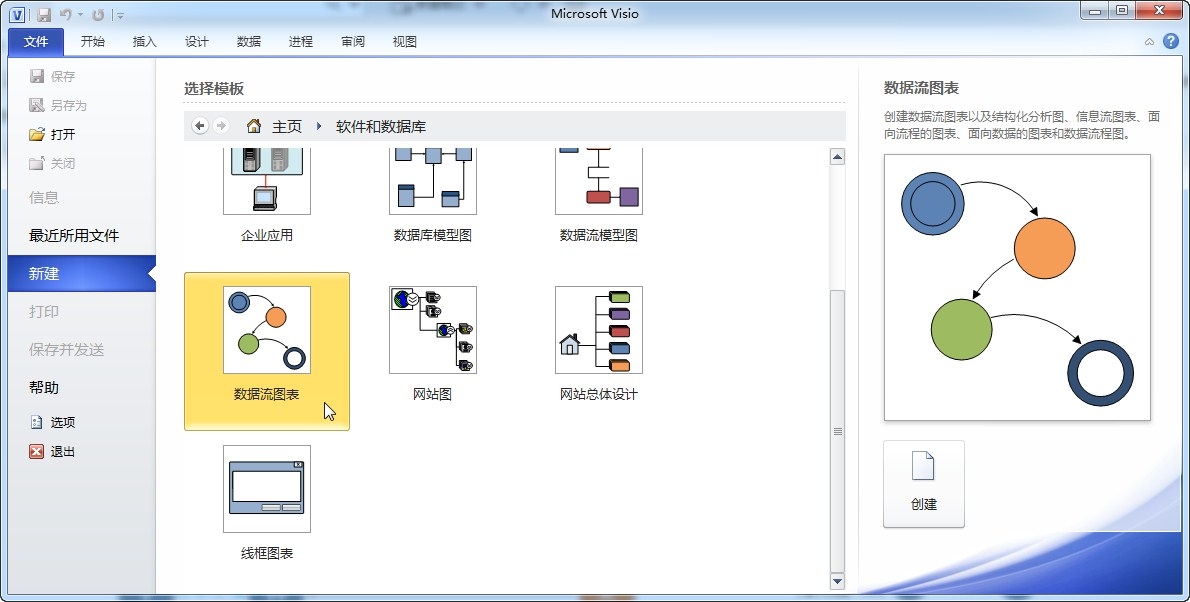Image resolution: width=1190 pixels, height=602 pixels.
Task: Click 退出 to exit Visio
Action: pyautogui.click(x=62, y=451)
